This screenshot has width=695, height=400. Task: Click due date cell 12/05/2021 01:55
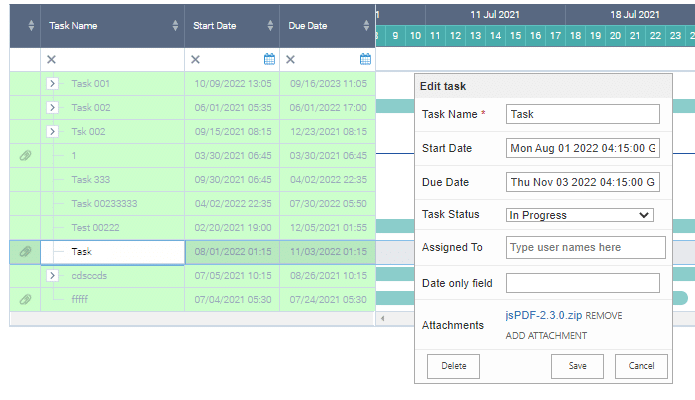[328, 227]
